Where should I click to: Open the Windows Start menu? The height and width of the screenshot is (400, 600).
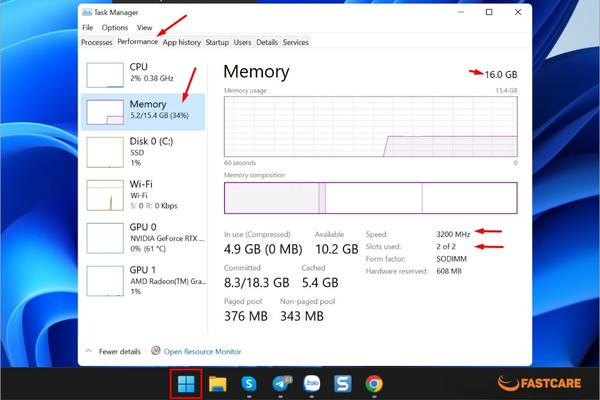[x=186, y=384]
